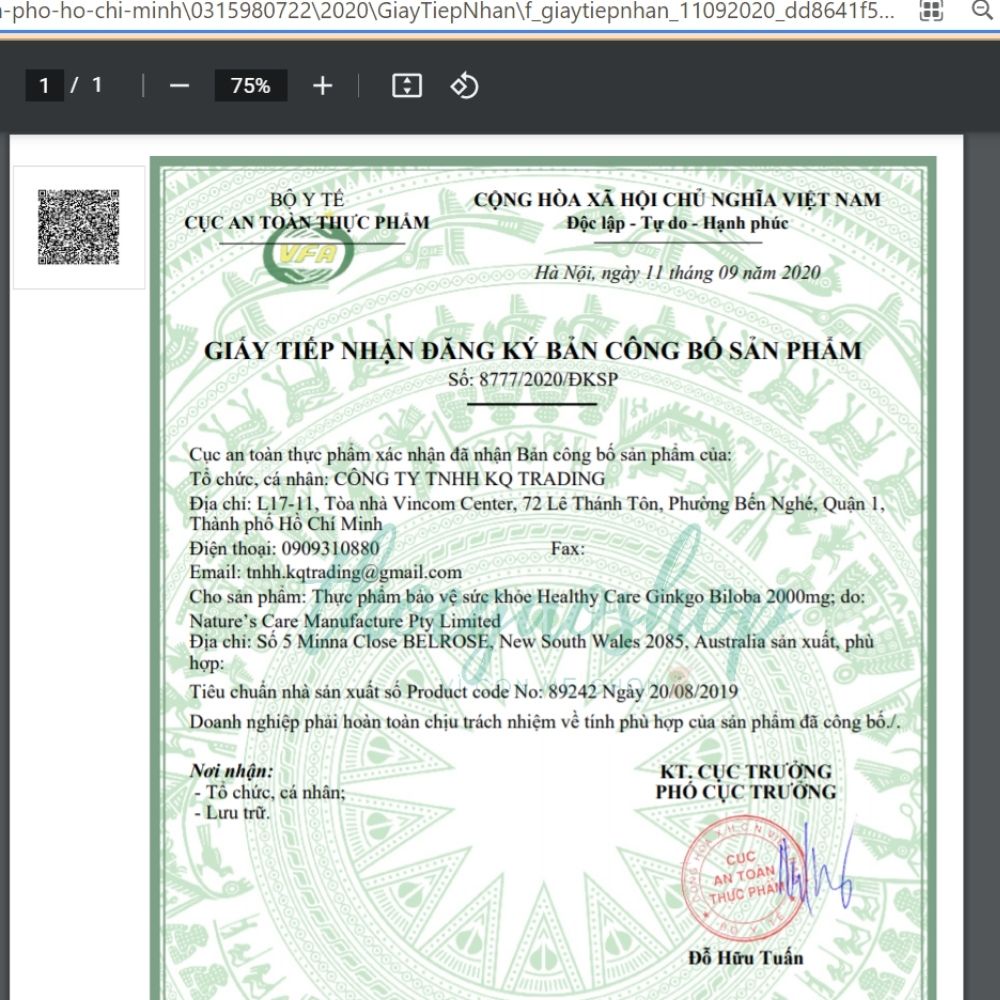
Task: Rotate the PDF counterclockwise
Action: click(x=464, y=86)
